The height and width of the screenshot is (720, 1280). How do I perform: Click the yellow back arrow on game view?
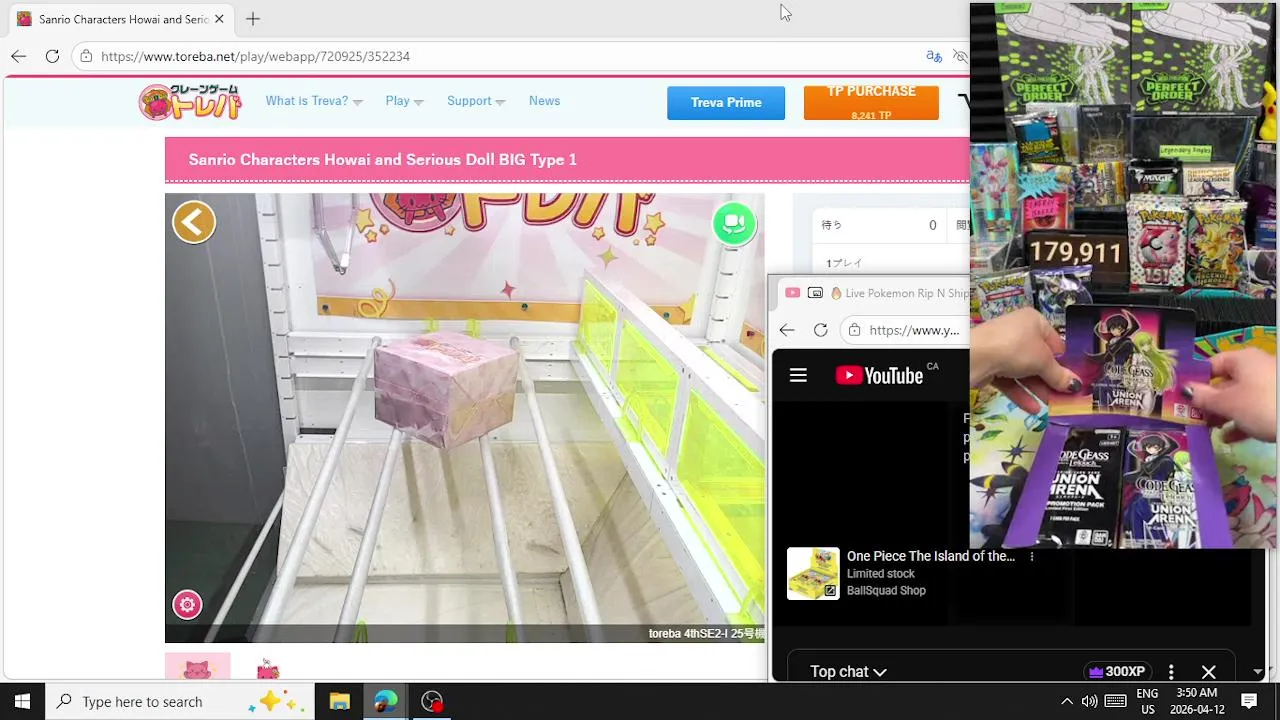click(x=194, y=222)
